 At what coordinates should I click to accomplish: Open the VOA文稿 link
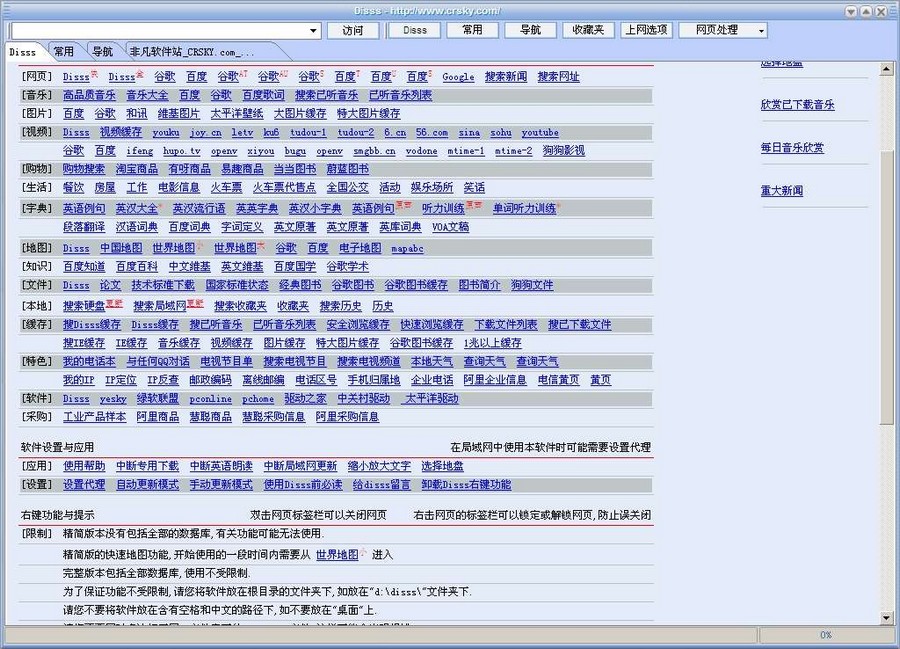[x=451, y=227]
